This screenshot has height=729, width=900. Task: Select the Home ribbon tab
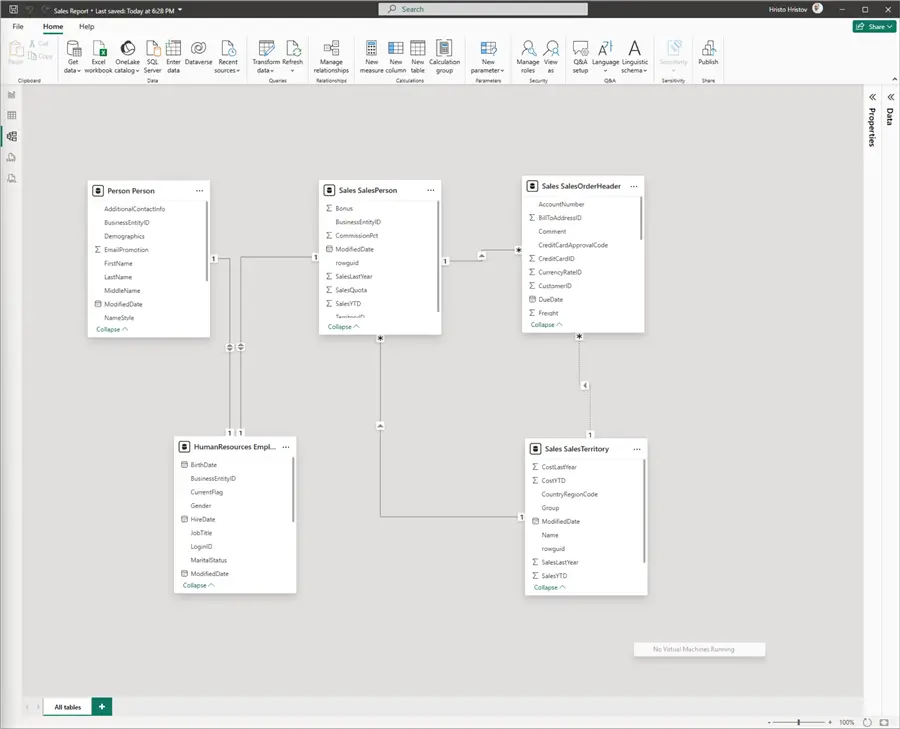[x=53, y=26]
